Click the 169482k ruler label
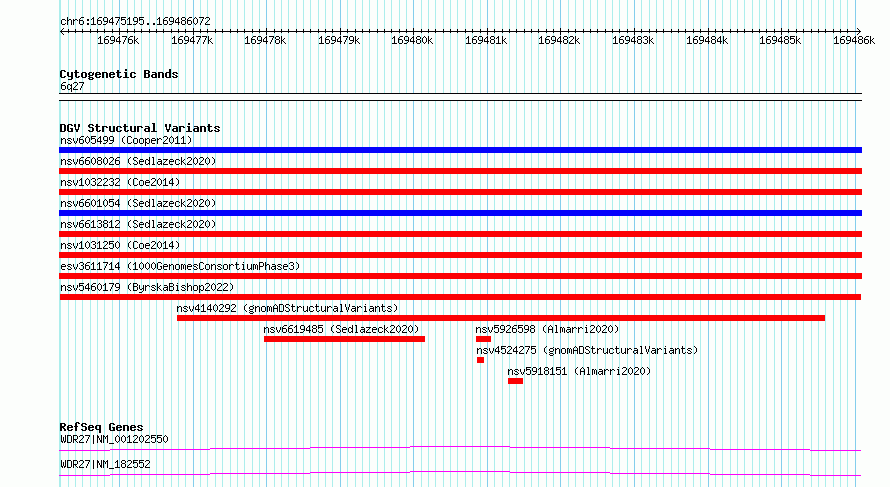890x487 pixels. (x=559, y=40)
